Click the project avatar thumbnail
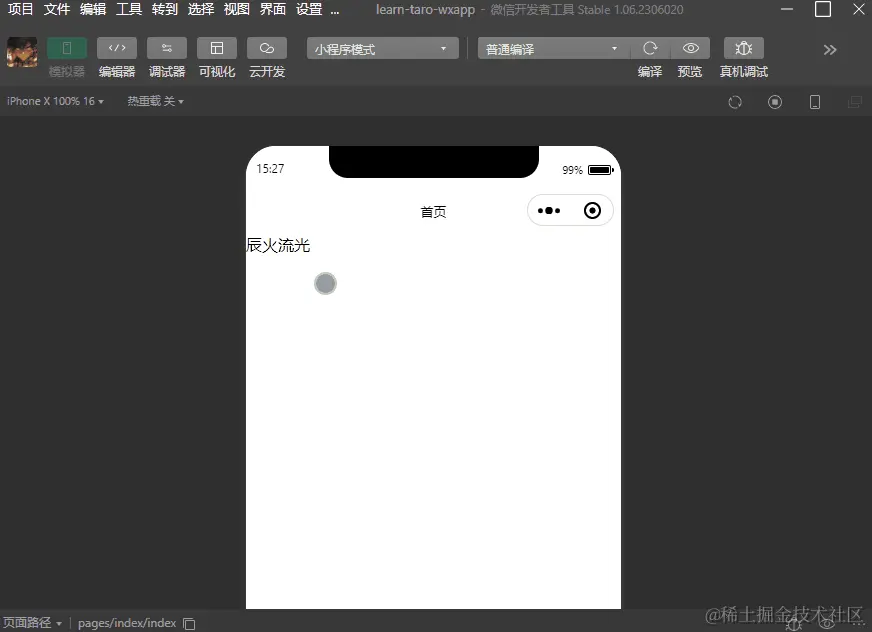Viewport: 872px width, 632px height. (x=22, y=50)
